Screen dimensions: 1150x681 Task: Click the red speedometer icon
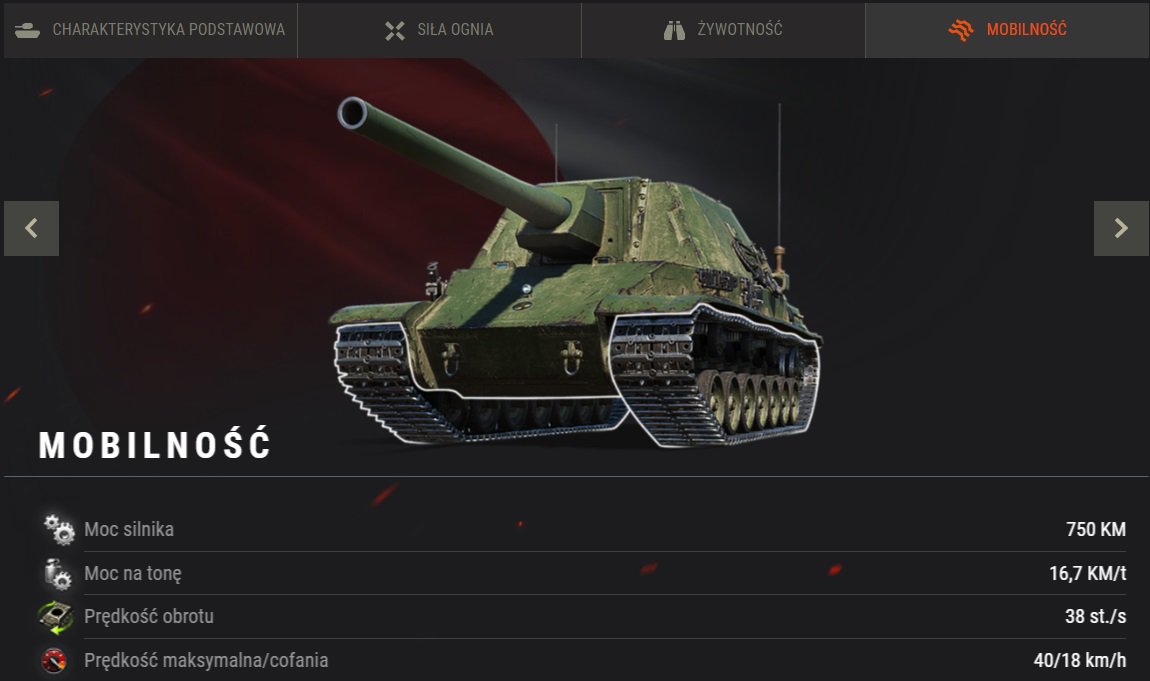tap(54, 660)
